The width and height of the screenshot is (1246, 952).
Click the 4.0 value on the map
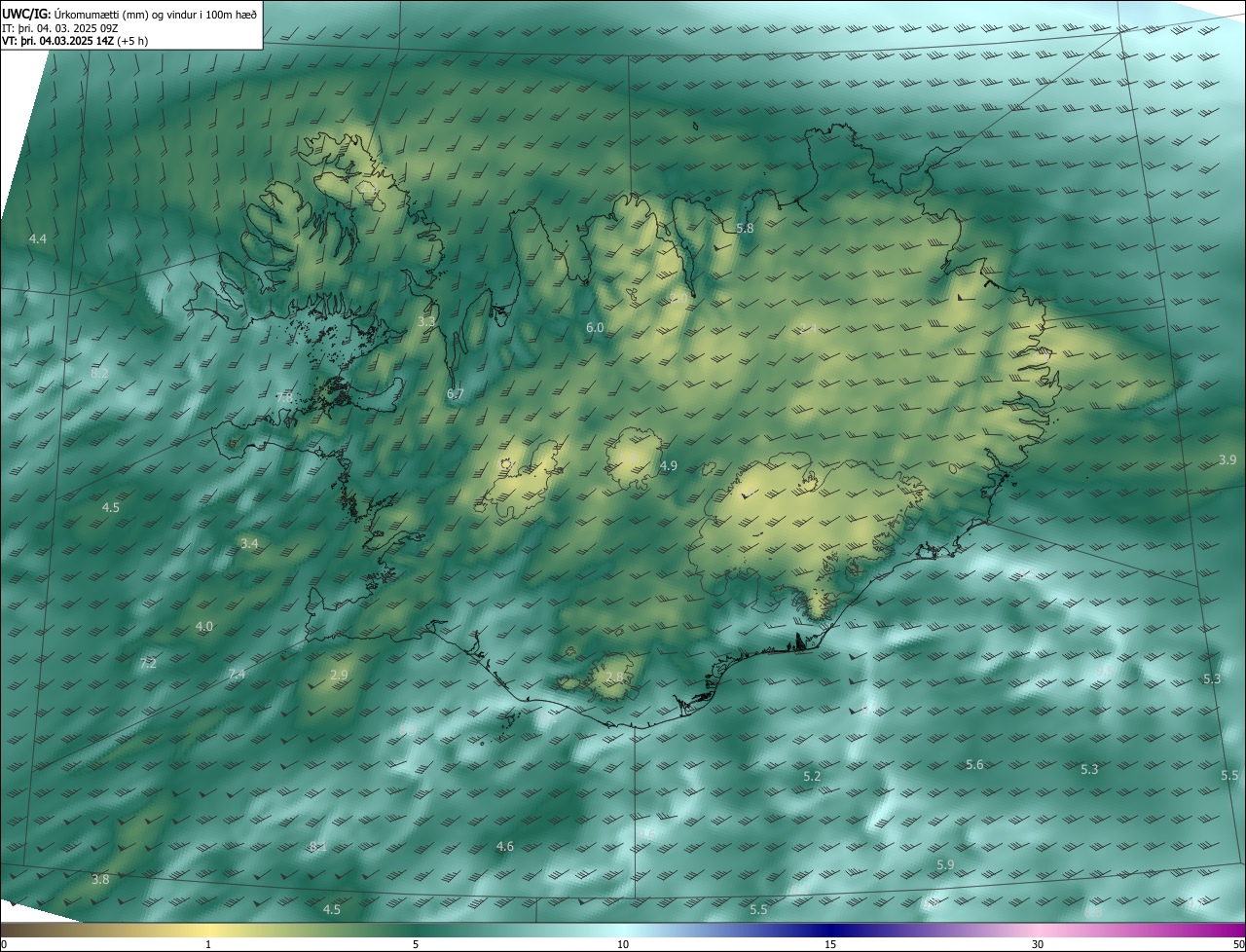coord(204,627)
